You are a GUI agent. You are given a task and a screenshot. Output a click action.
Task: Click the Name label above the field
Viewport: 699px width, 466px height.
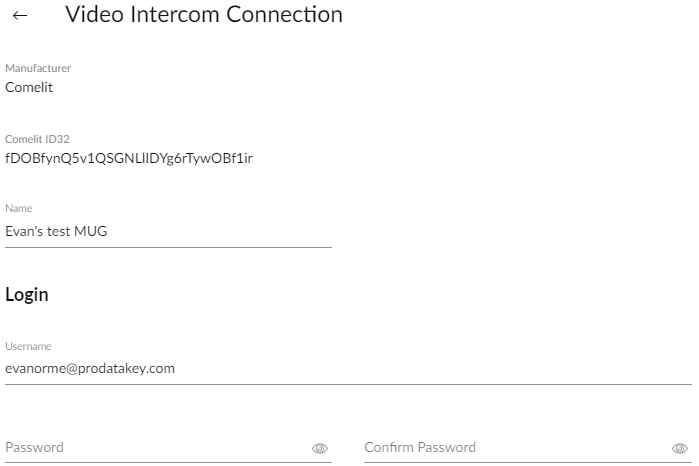point(19,208)
